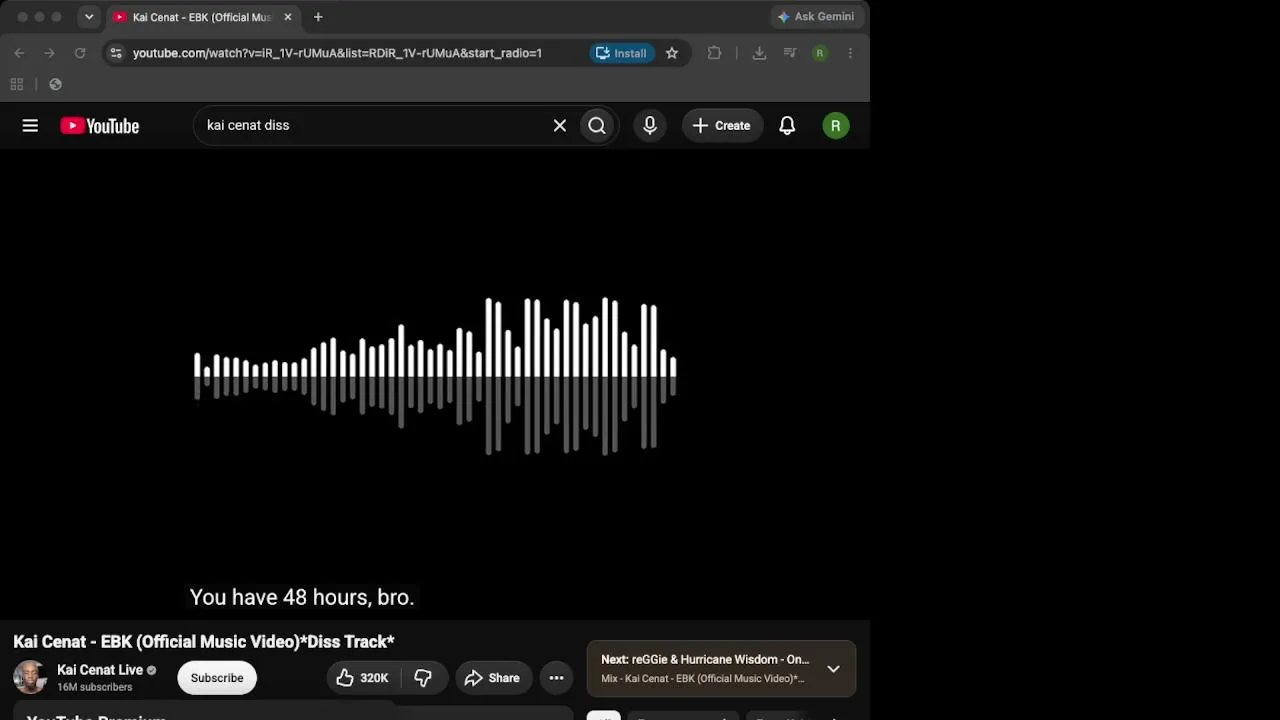
Task: Open the YouTube account avatar menu
Action: [836, 126]
